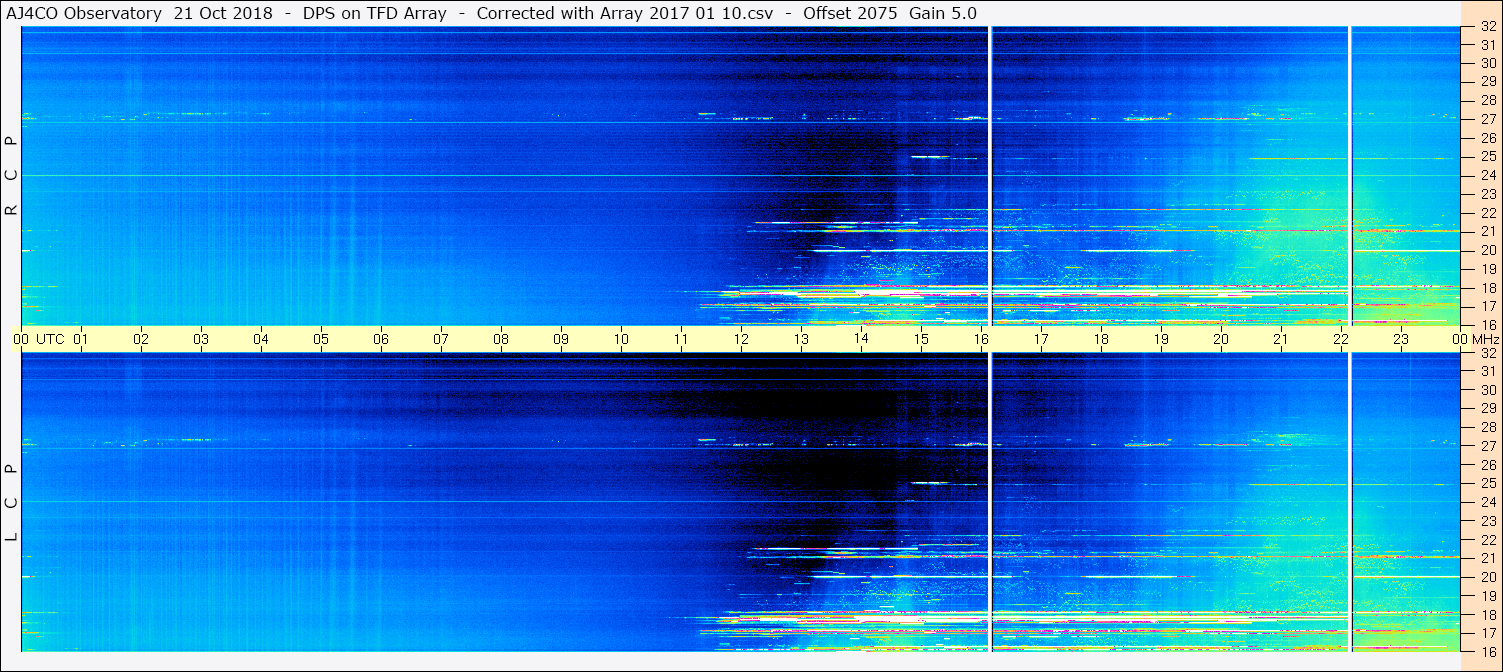
Task: Pick hour marker 10 on time axis
Action: 621,339
